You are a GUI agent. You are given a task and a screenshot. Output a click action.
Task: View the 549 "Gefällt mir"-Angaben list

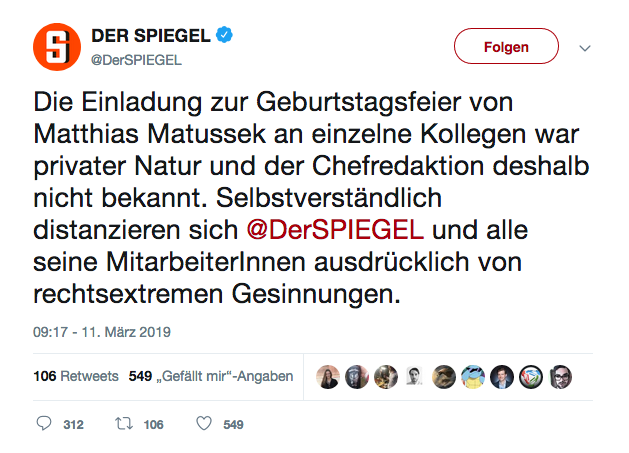point(210,377)
